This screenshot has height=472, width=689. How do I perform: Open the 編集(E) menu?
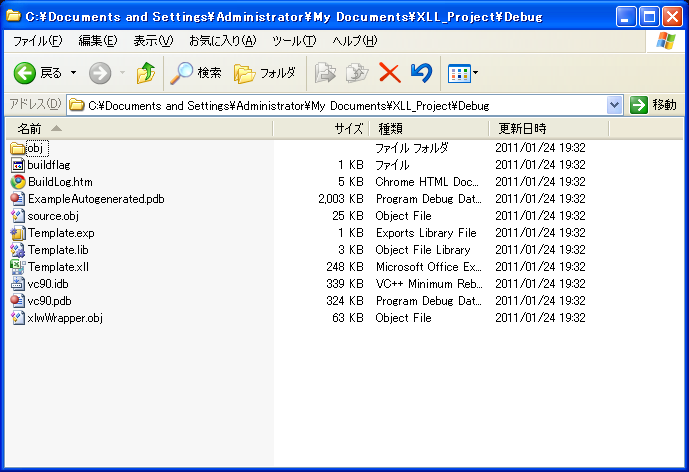coord(98,41)
